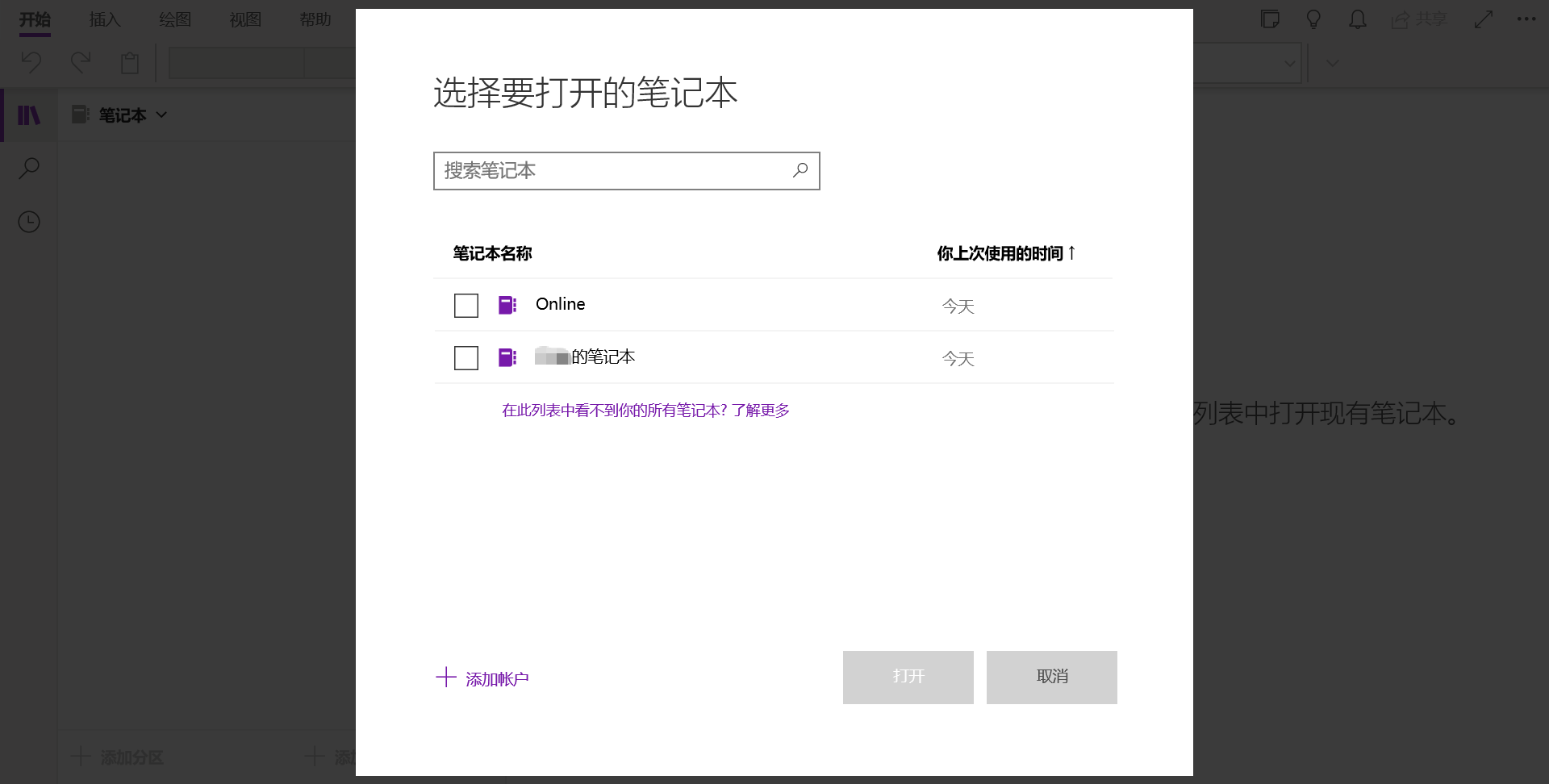Sort by 你上次使用的时间 column header
The image size is (1549, 784).
coord(1006,253)
